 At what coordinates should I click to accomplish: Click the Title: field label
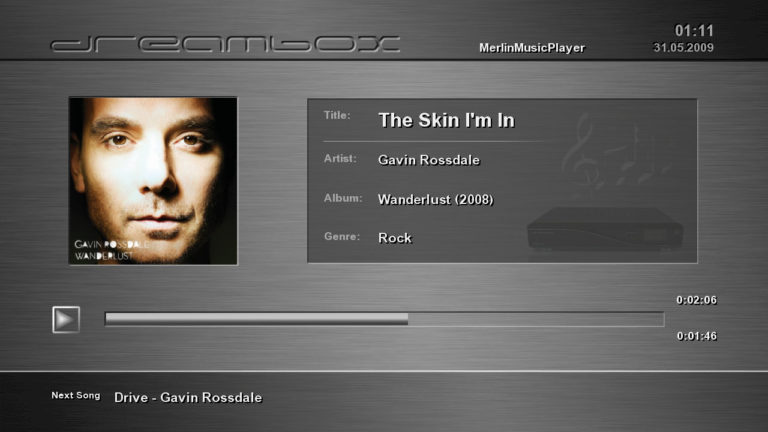click(337, 116)
